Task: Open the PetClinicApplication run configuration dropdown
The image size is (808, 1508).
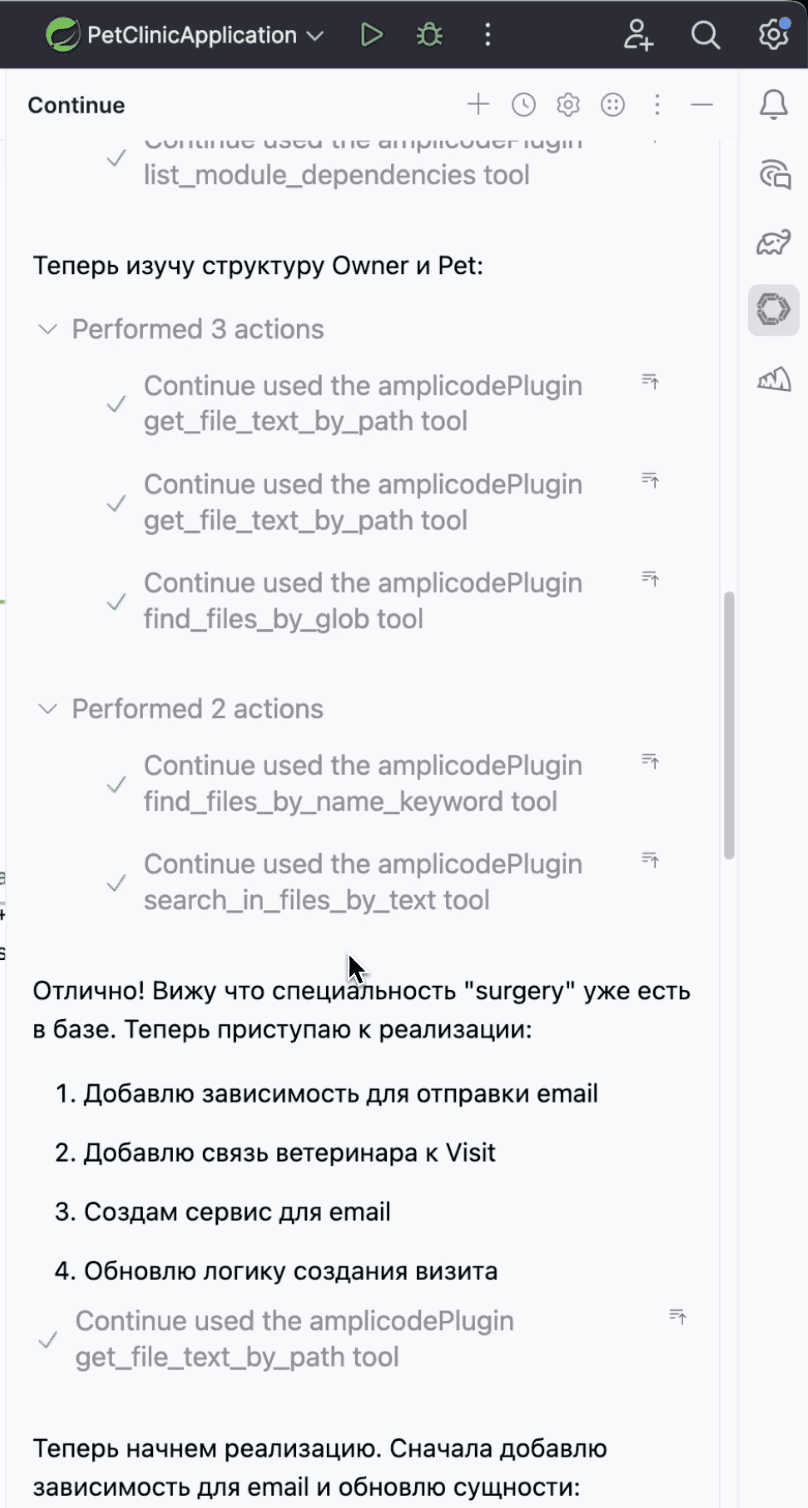Action: pyautogui.click(x=315, y=34)
